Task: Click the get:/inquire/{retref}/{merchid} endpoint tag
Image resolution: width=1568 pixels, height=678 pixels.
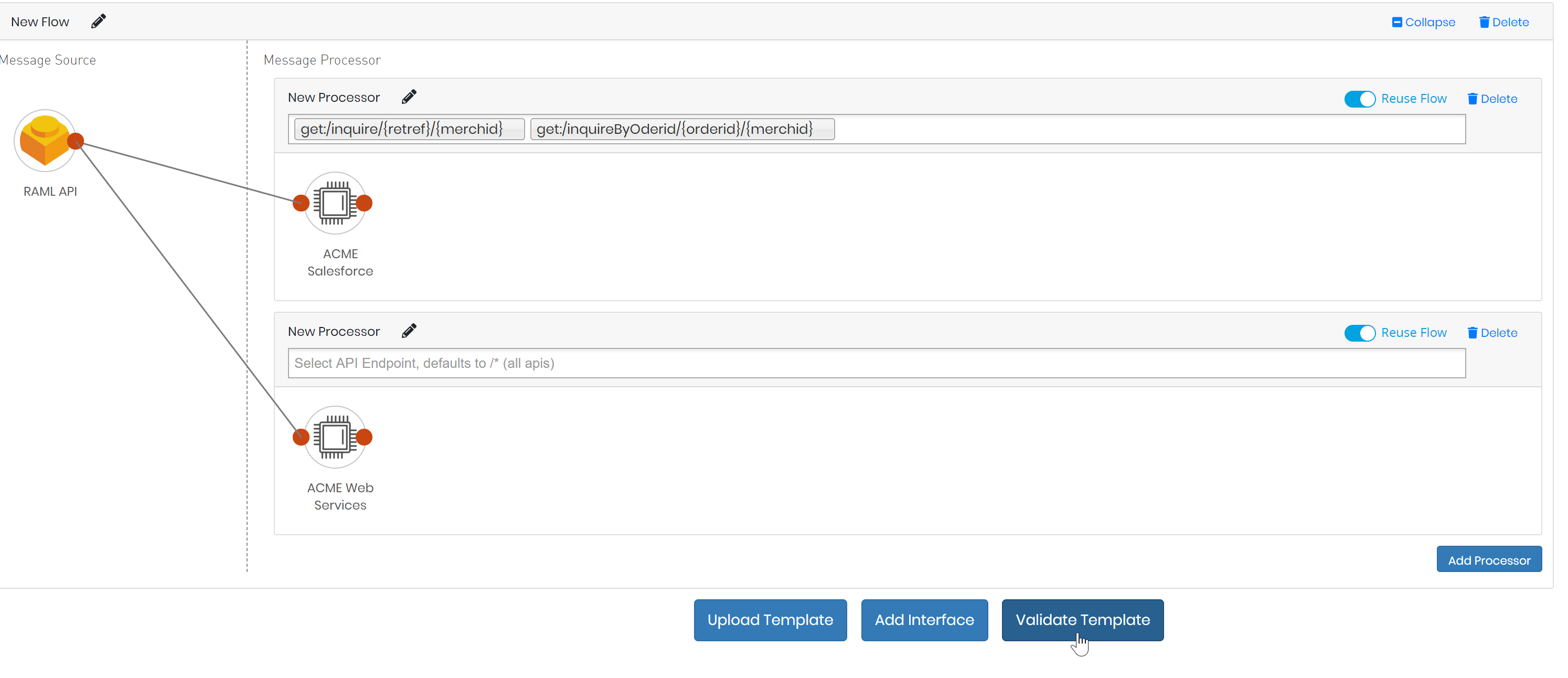Action: click(x=409, y=129)
